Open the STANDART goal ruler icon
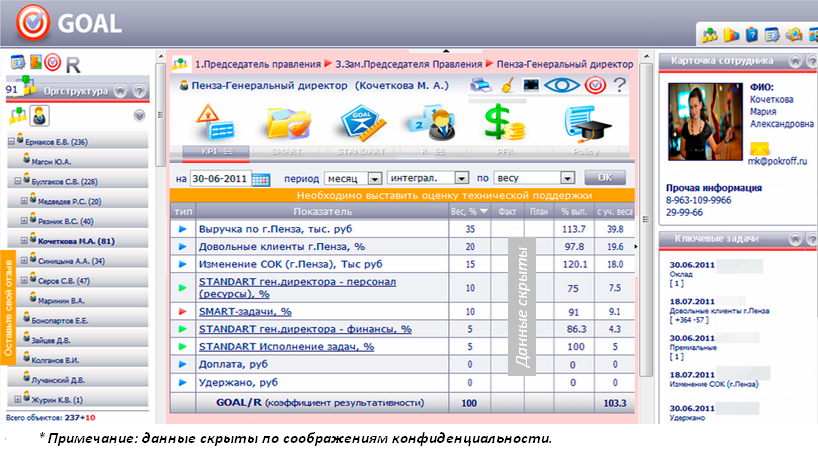The image size is (818, 458). pos(363,123)
